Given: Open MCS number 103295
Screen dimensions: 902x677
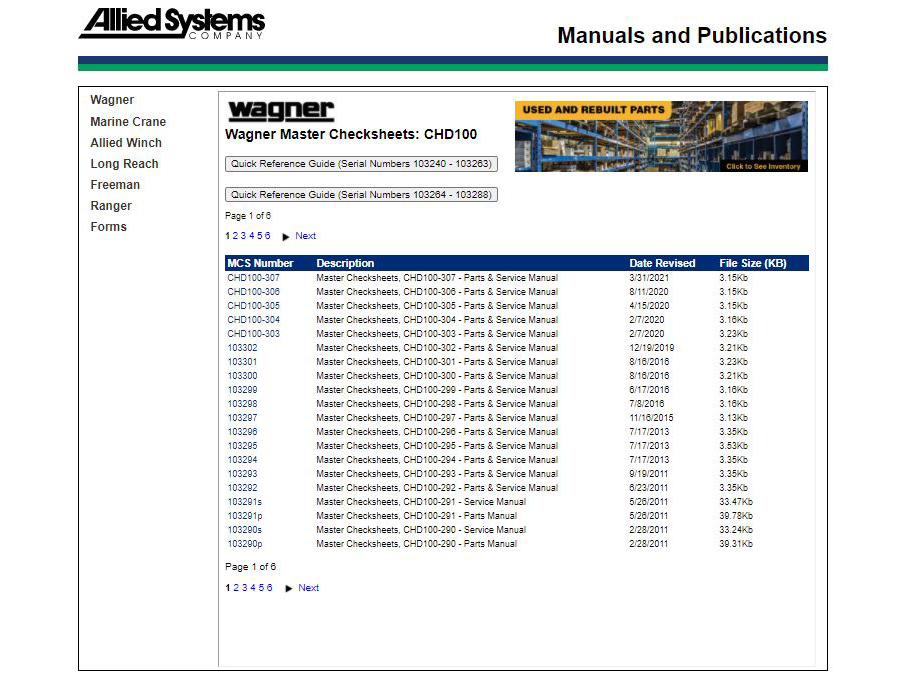Looking at the screenshot, I should click(243, 446).
